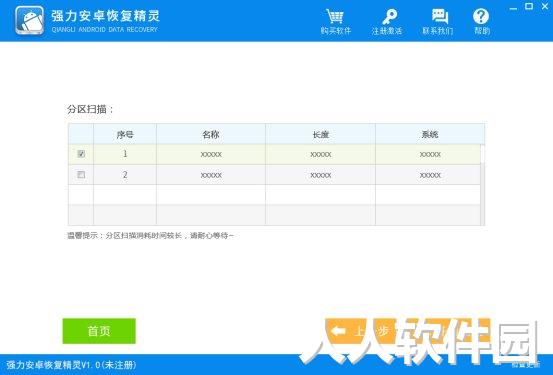Click the 序号 column header

(x=125, y=134)
